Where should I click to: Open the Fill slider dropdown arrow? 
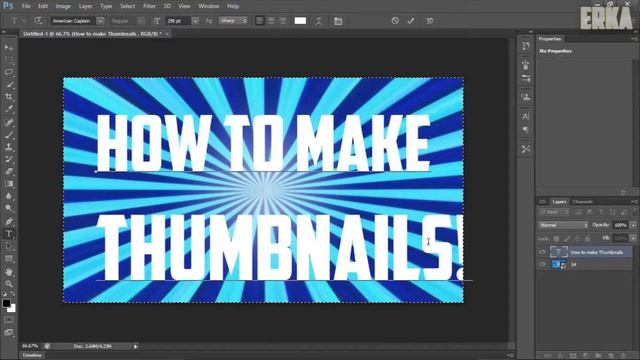click(633, 238)
